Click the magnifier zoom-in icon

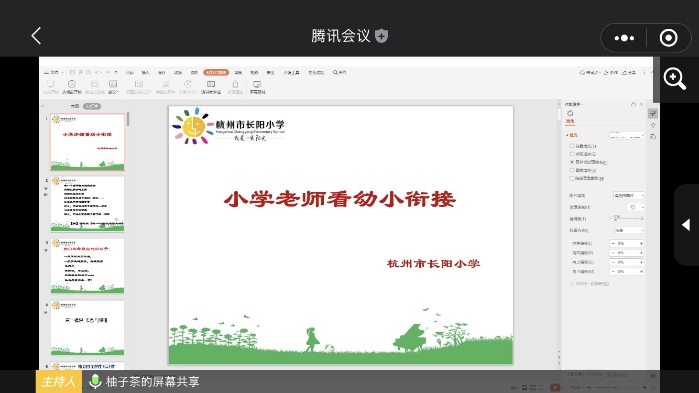[x=674, y=79]
